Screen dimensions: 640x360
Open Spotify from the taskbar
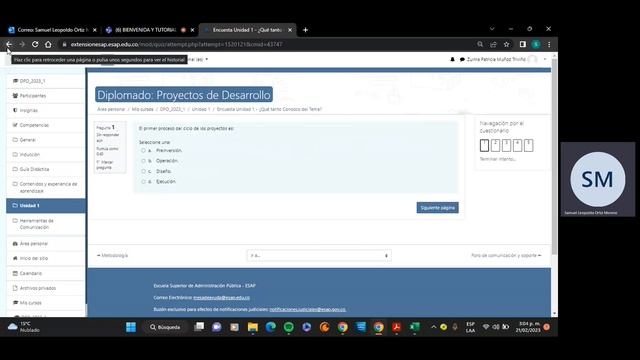pyautogui.click(x=289, y=327)
